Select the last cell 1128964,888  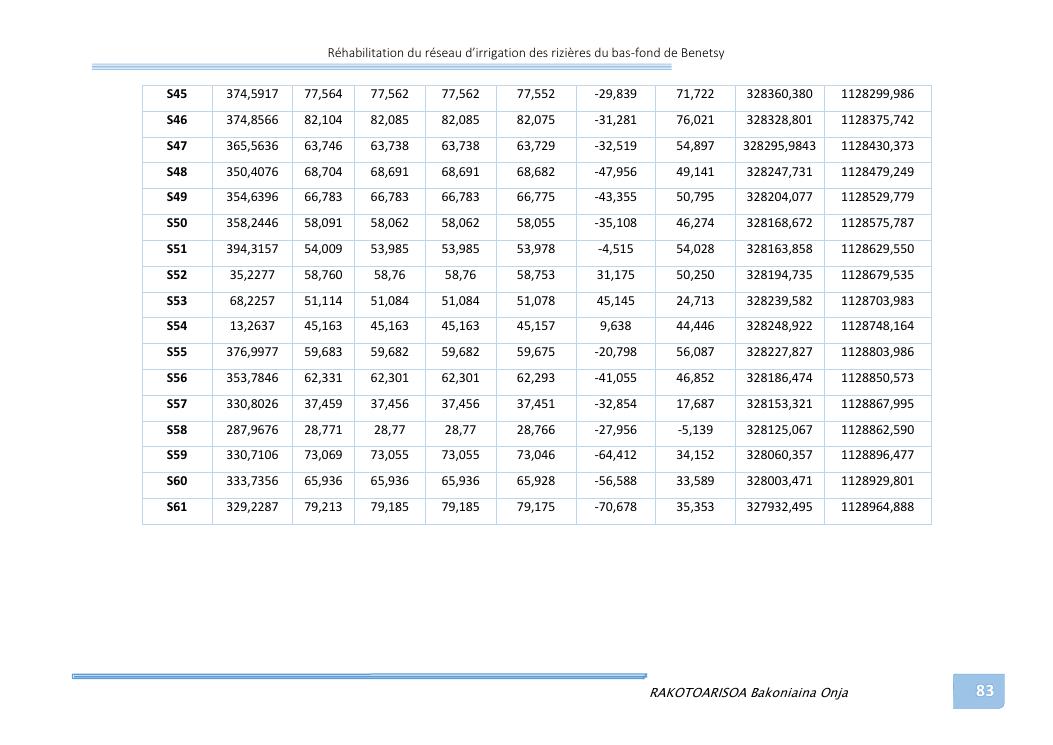(877, 507)
